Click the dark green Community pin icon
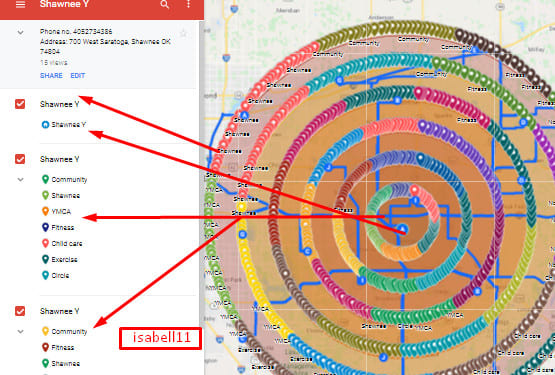 click(45, 179)
